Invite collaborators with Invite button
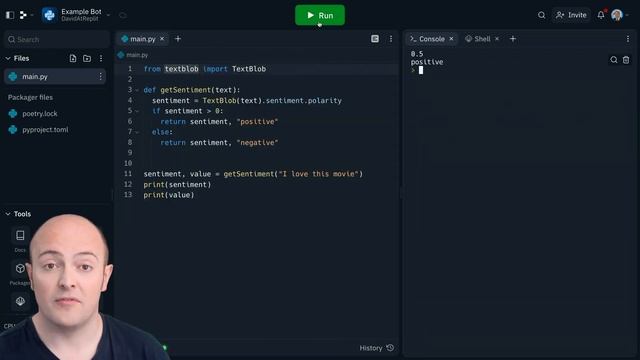Image resolution: width=640 pixels, height=360 pixels. 571,15
